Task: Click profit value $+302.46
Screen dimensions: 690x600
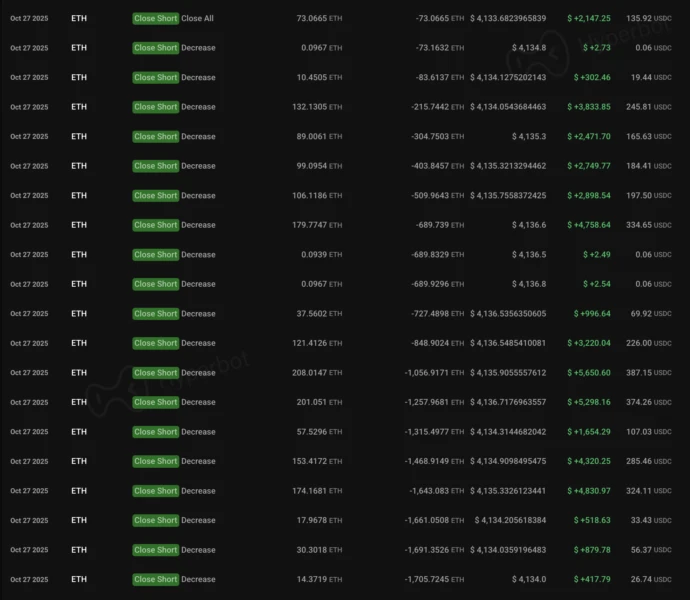Action: click(x=592, y=77)
